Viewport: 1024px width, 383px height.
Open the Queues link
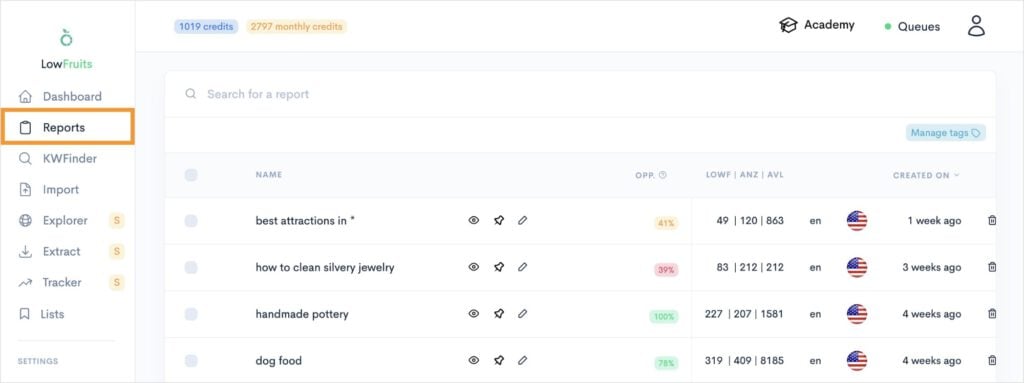click(x=919, y=27)
